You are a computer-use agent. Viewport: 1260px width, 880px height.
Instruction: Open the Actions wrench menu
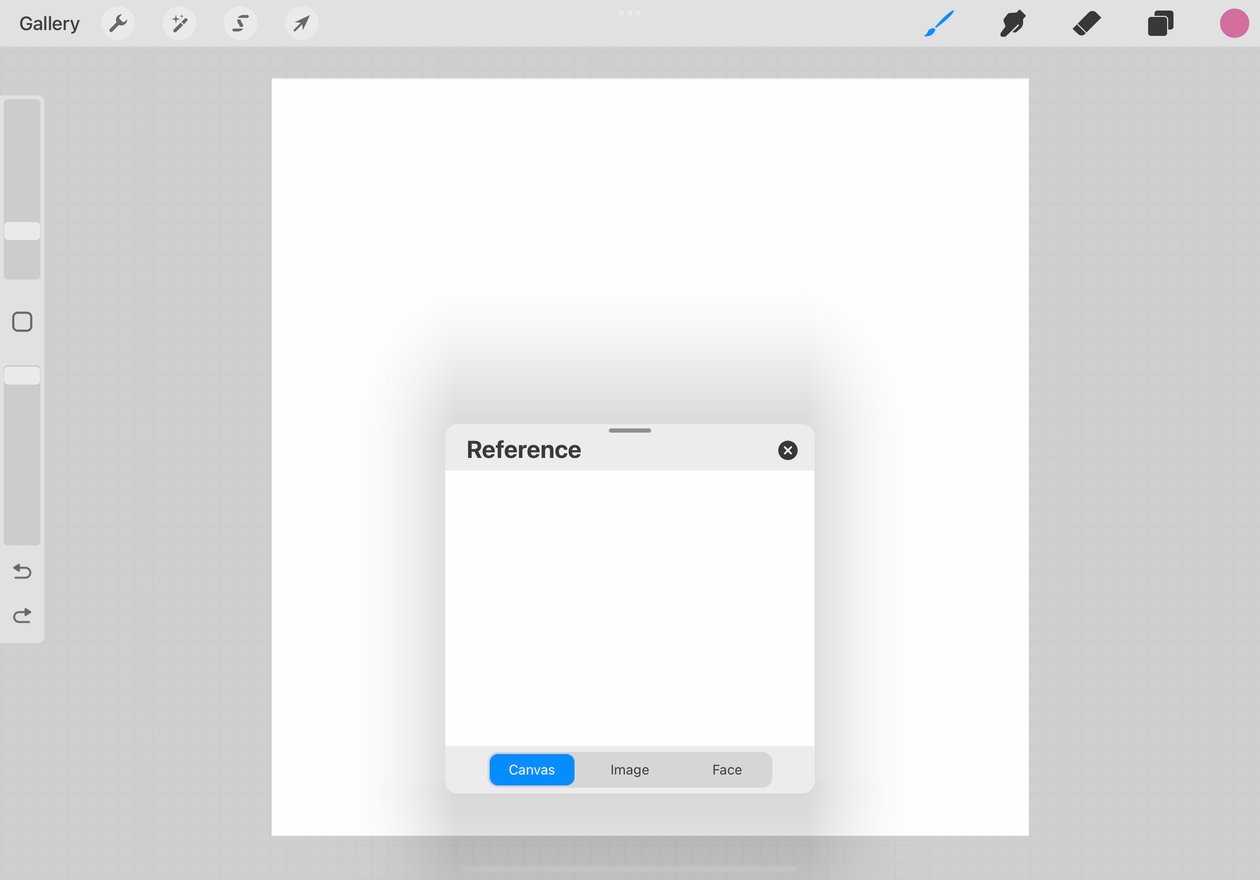pyautogui.click(x=118, y=23)
